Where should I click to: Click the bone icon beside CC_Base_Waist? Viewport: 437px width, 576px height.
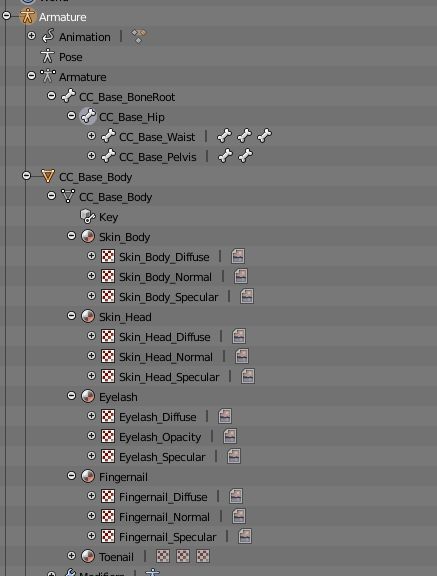pos(108,136)
